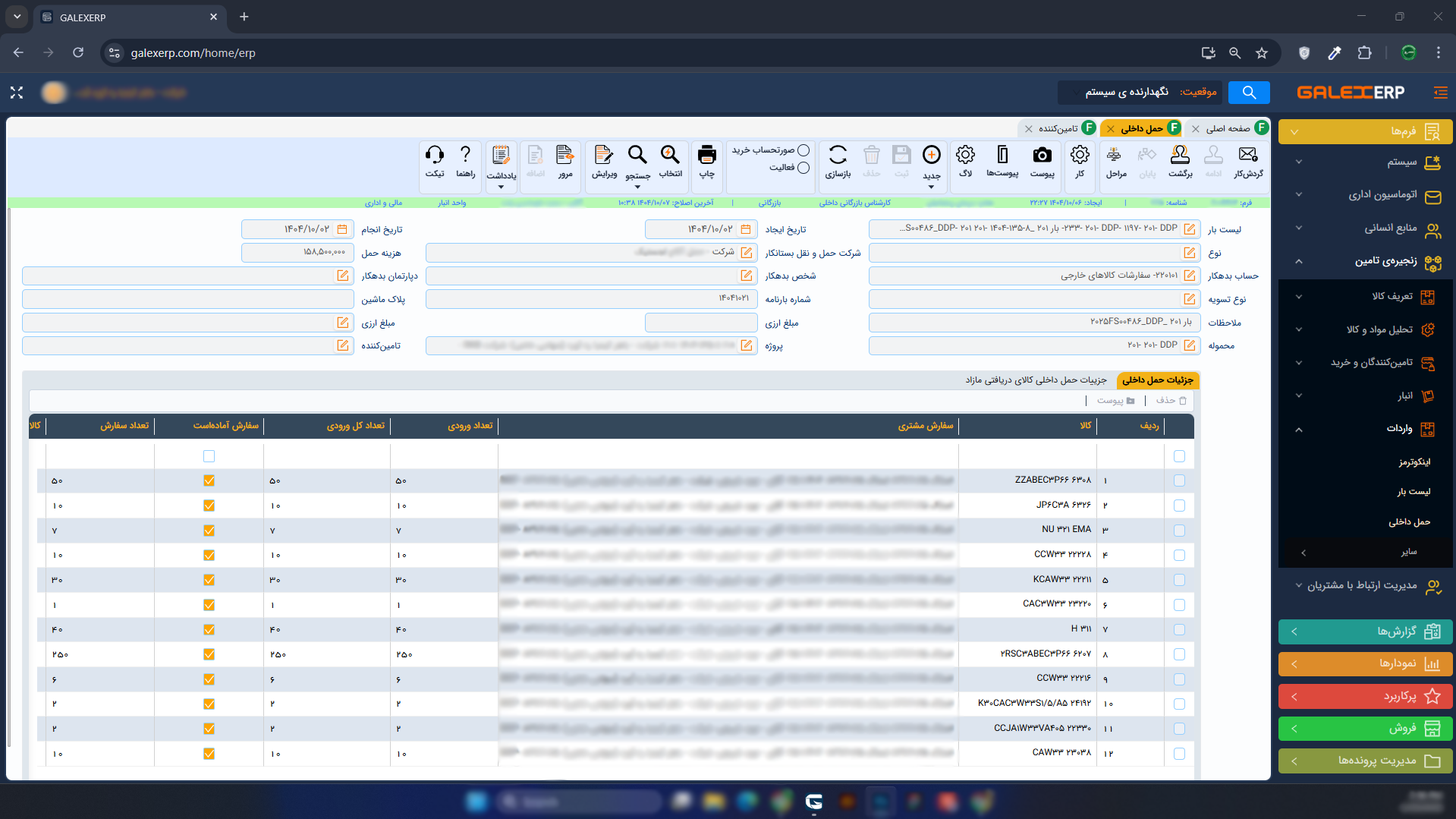The height and width of the screenshot is (819, 1456).
Task: Open the نمودارها charts section
Action: click(1366, 664)
